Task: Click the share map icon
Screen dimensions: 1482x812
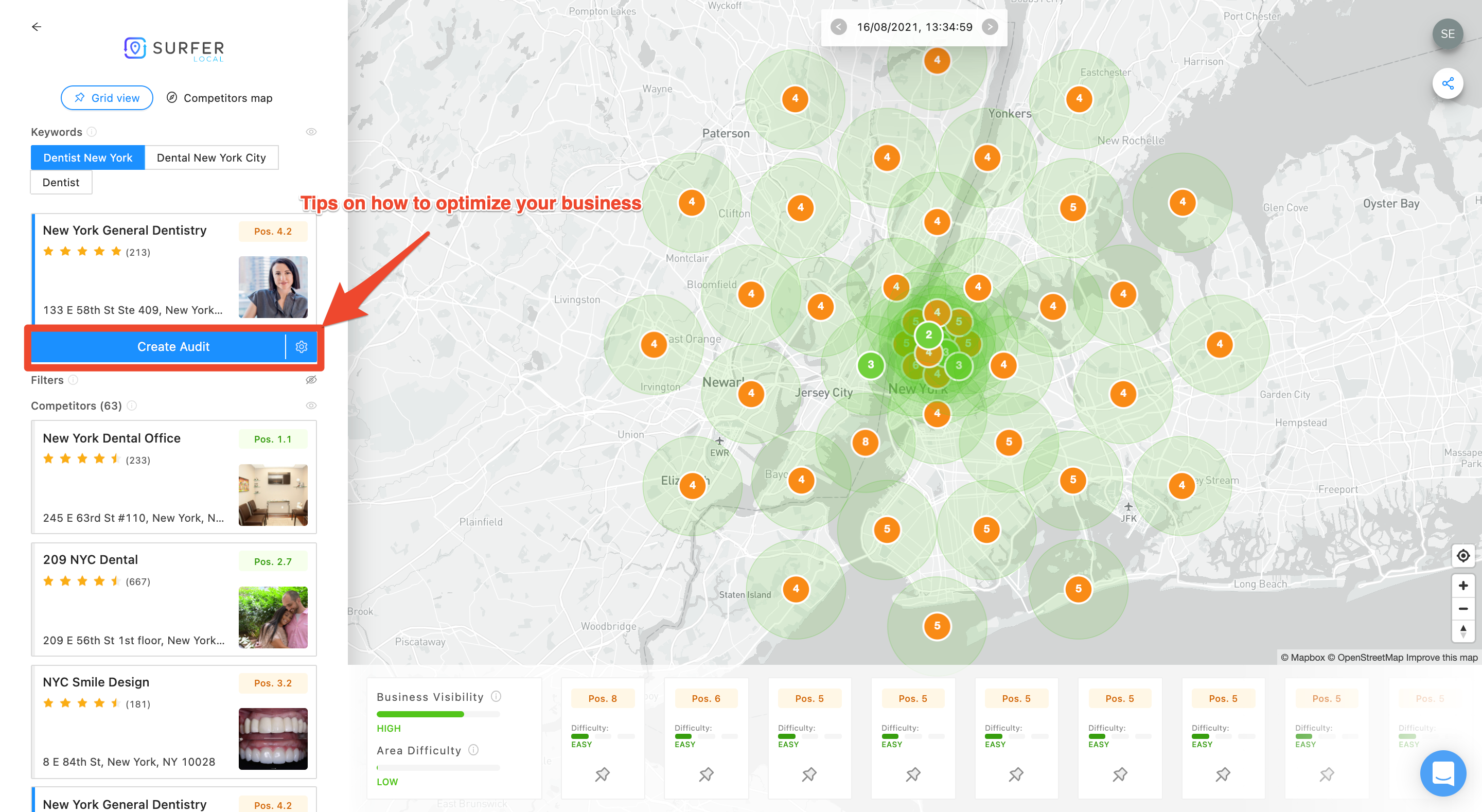Action: click(x=1448, y=84)
